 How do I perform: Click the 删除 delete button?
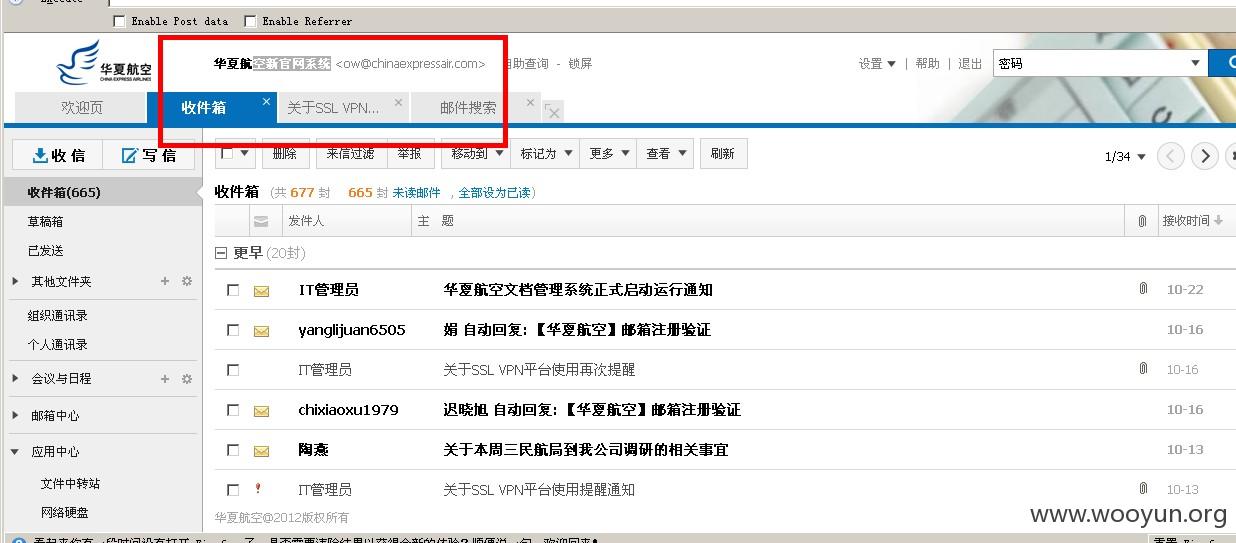click(285, 154)
